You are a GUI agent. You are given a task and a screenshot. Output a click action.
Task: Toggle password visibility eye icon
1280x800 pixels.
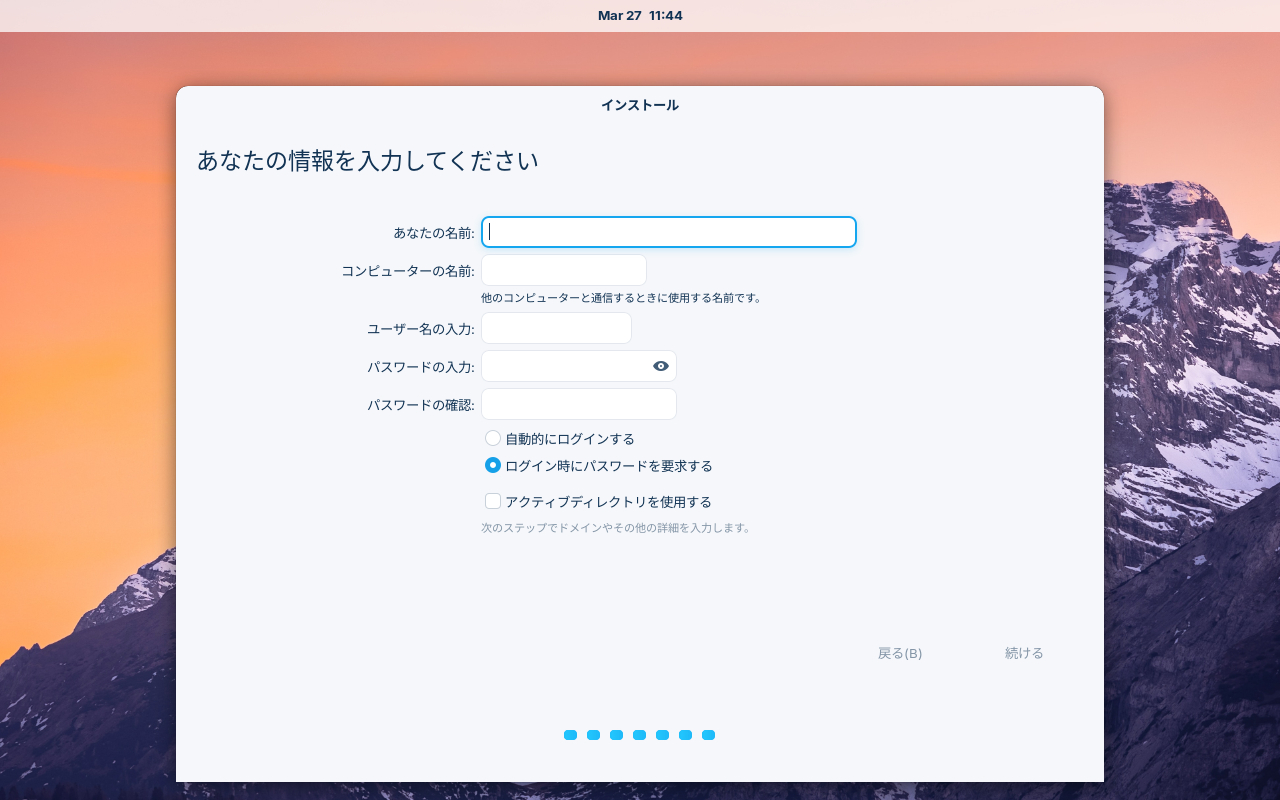click(x=661, y=366)
